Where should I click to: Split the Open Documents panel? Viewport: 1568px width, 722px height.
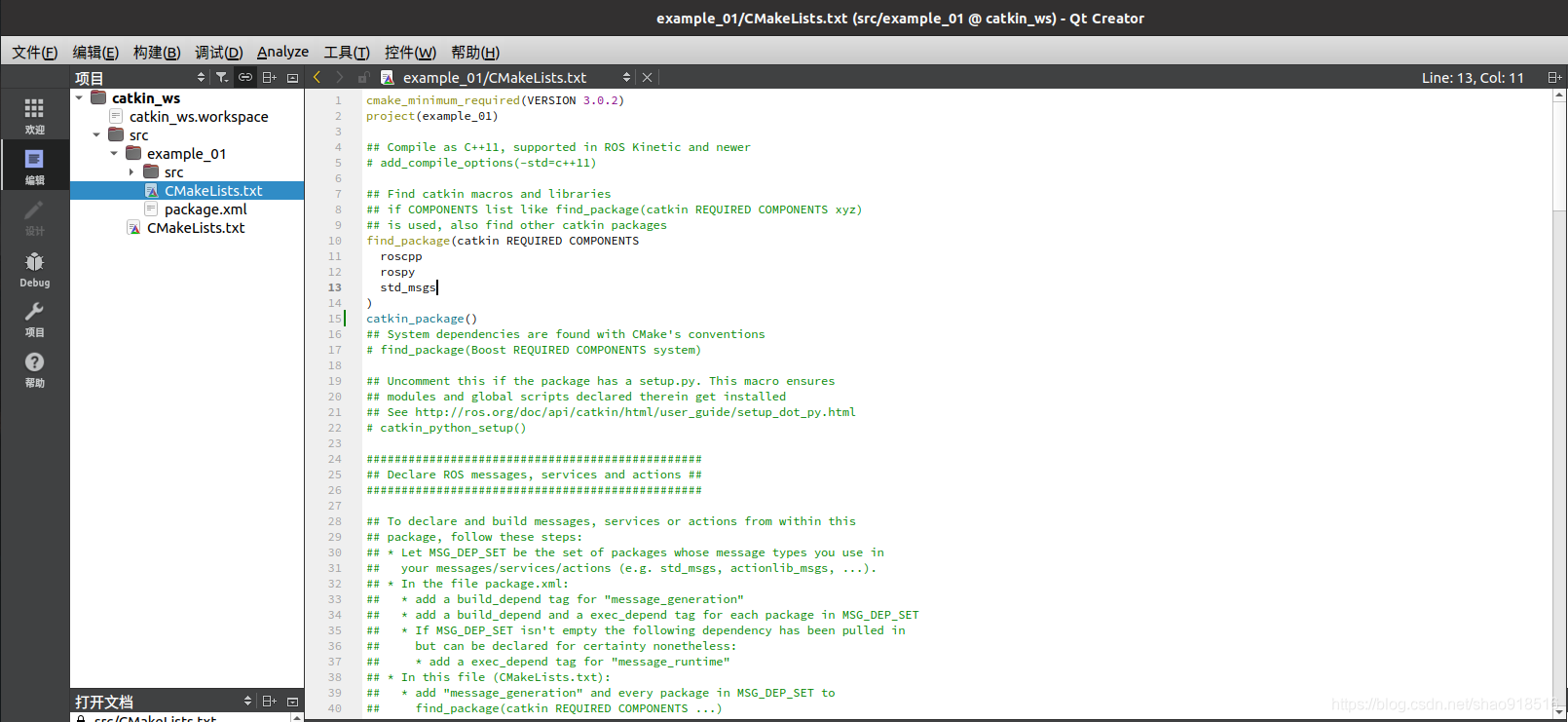tap(270, 701)
